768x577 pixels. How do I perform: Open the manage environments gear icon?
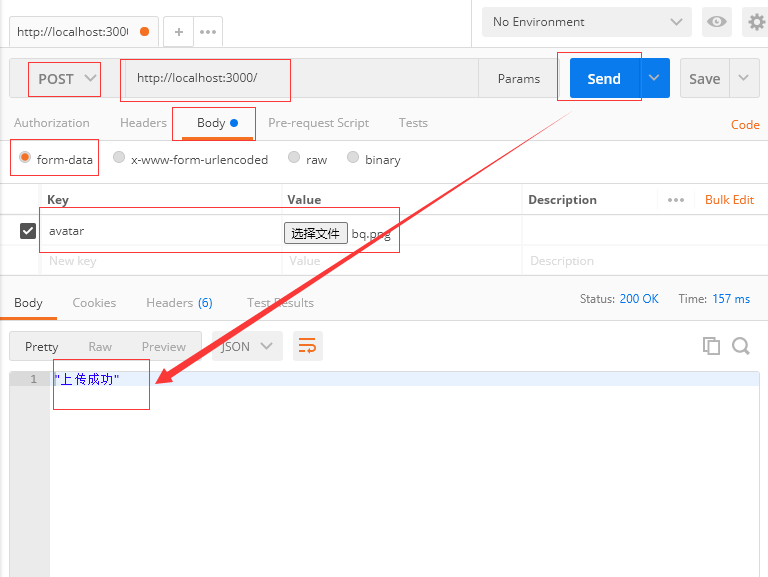756,22
